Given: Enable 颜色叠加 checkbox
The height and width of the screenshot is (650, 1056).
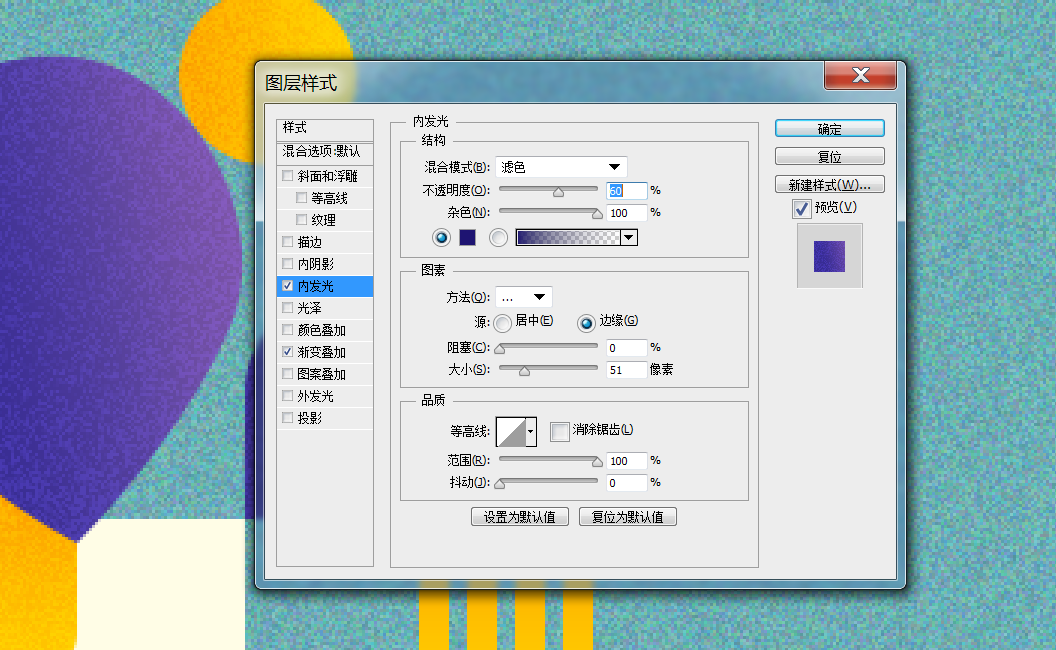Looking at the screenshot, I should (x=288, y=330).
